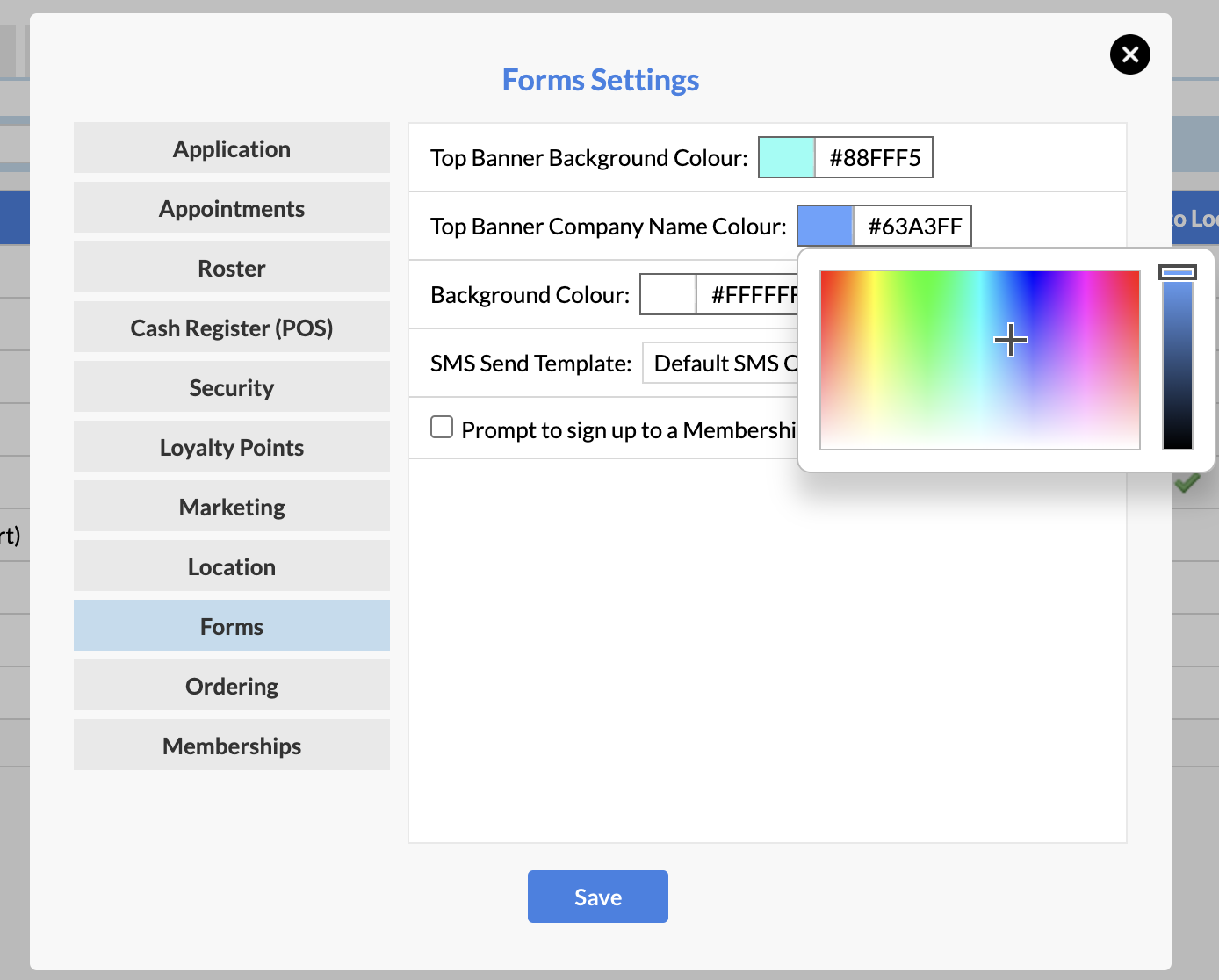Image resolution: width=1219 pixels, height=980 pixels.
Task: Click the green checkmark icon
Action: 1187,483
